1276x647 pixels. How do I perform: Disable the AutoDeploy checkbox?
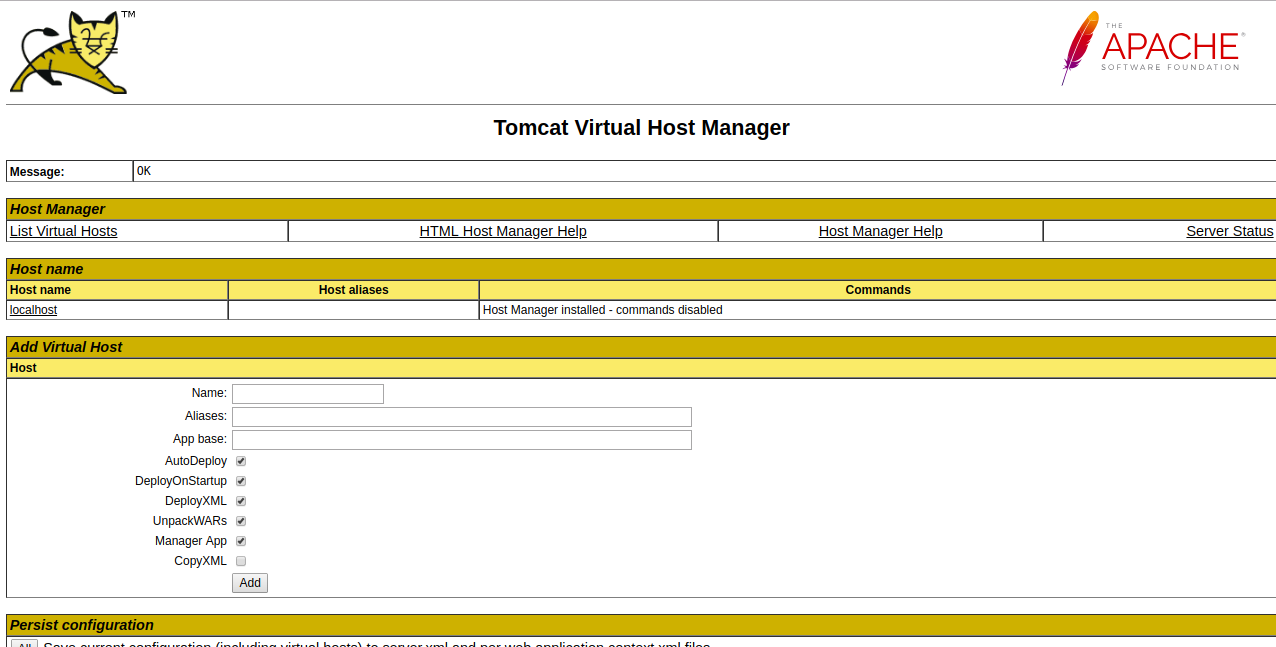tap(241, 461)
